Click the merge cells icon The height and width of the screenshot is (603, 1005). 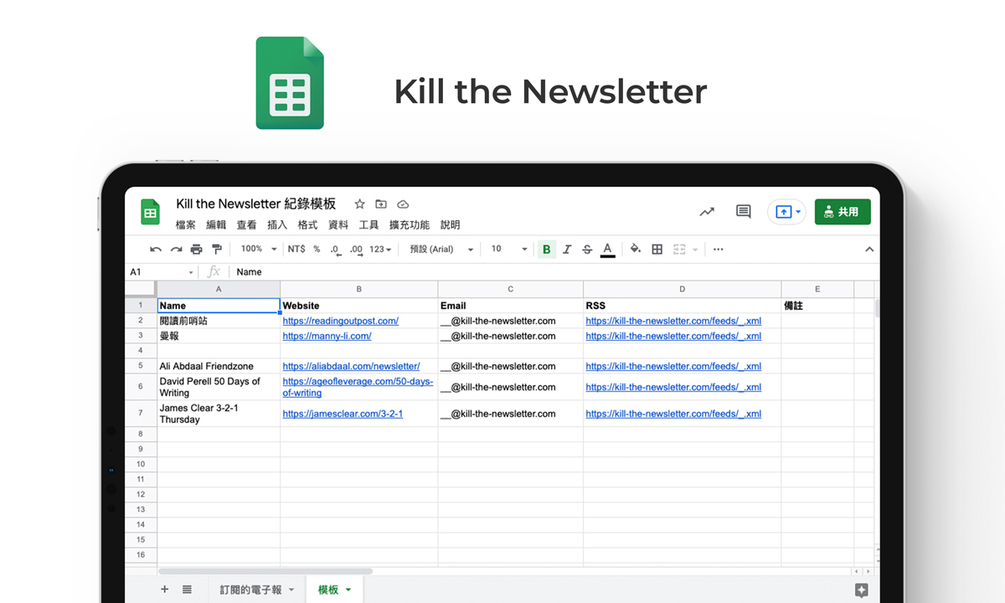pos(679,249)
